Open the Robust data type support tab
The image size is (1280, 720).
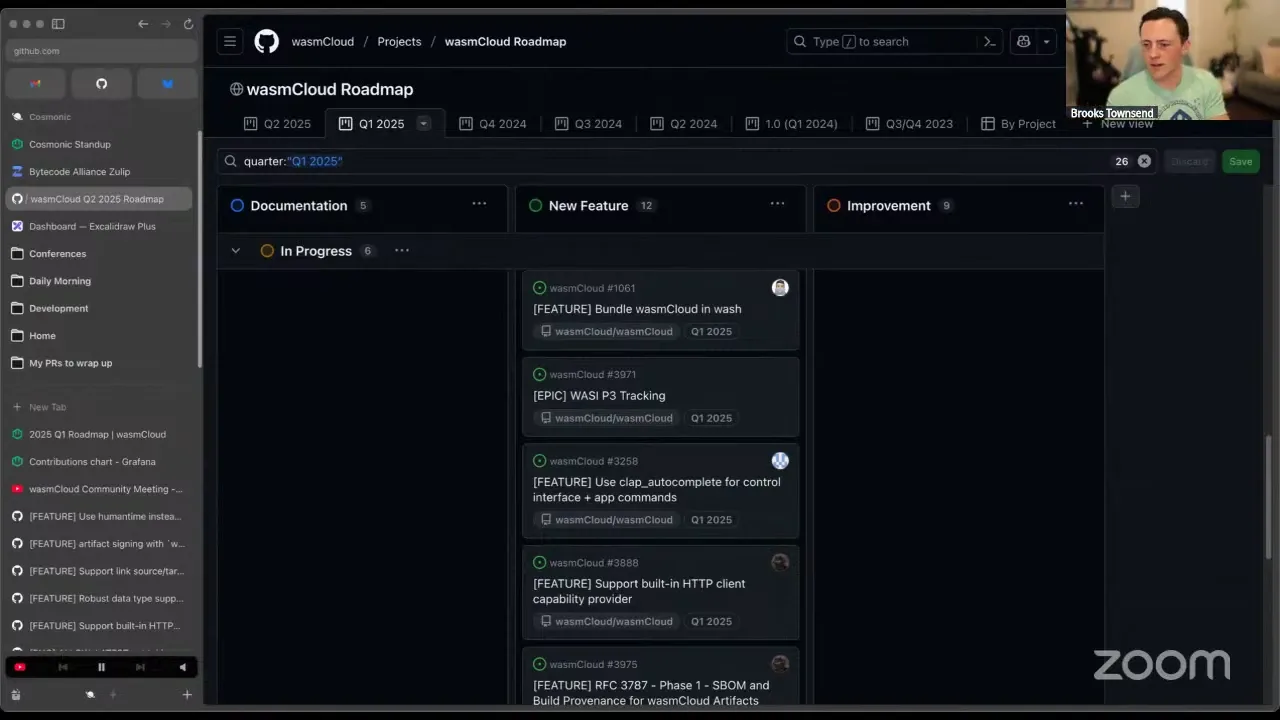99,598
